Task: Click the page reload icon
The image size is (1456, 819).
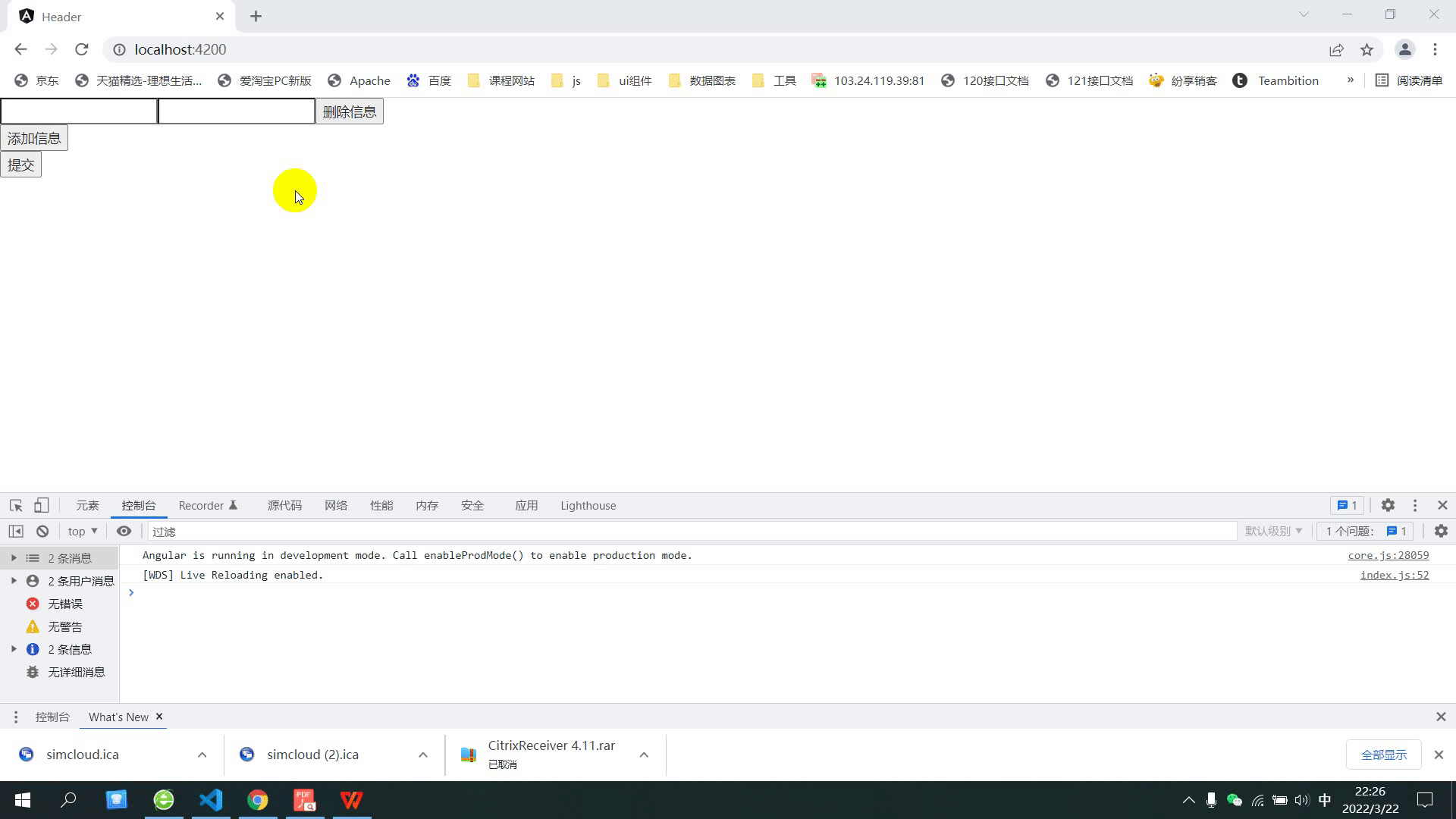Action: tap(82, 50)
